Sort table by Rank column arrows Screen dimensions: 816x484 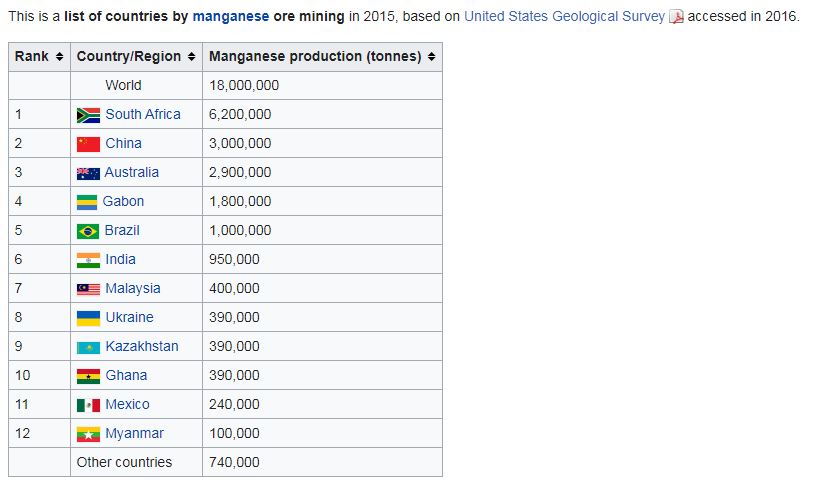[59, 57]
